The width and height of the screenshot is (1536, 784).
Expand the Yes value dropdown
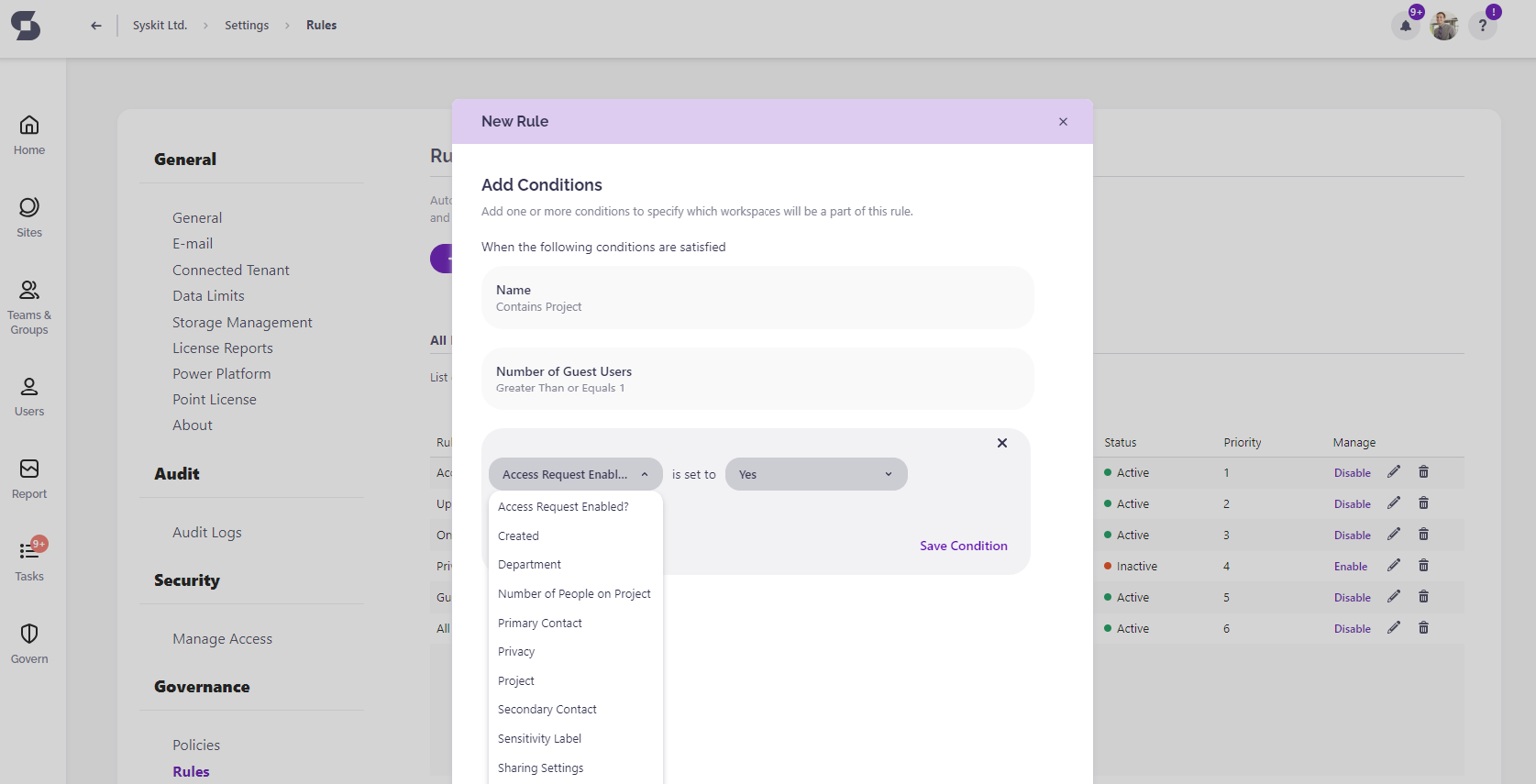(x=815, y=474)
